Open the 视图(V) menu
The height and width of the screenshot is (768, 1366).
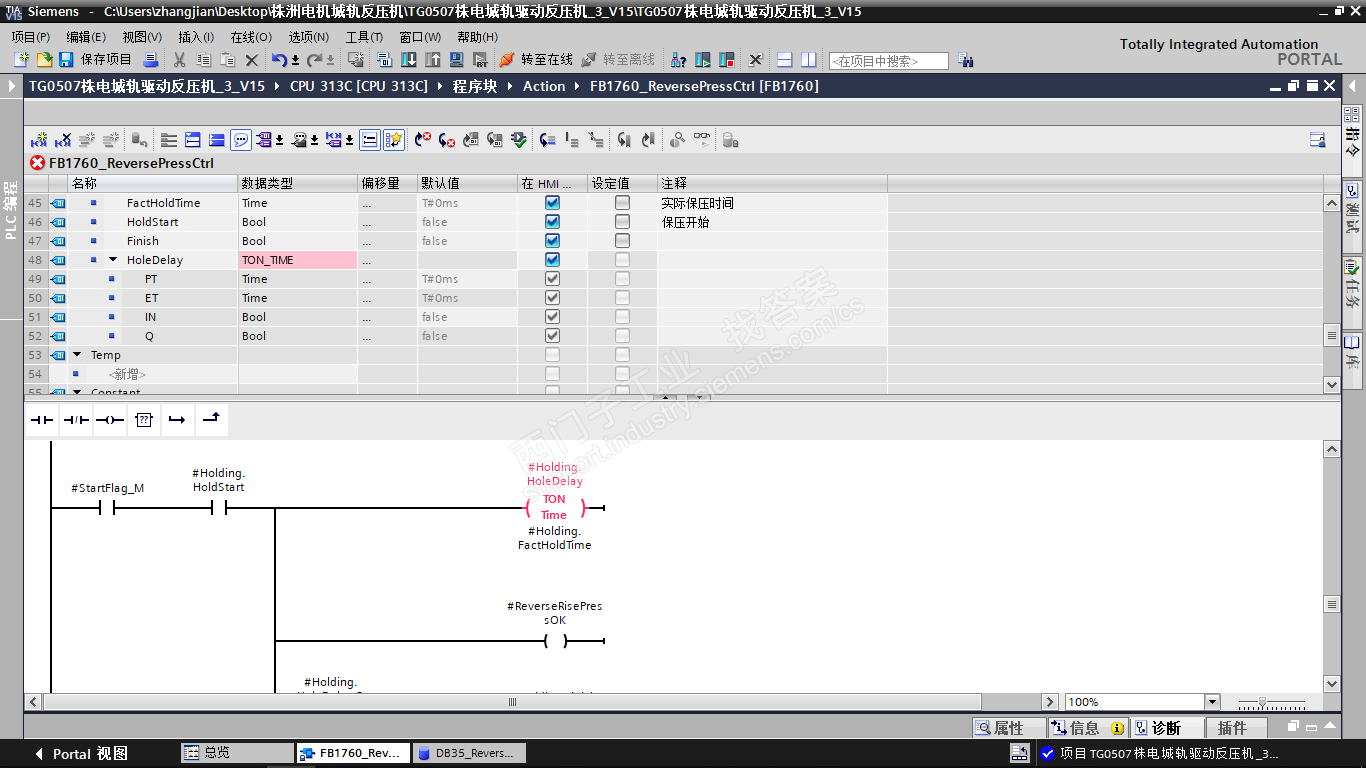pos(142,37)
